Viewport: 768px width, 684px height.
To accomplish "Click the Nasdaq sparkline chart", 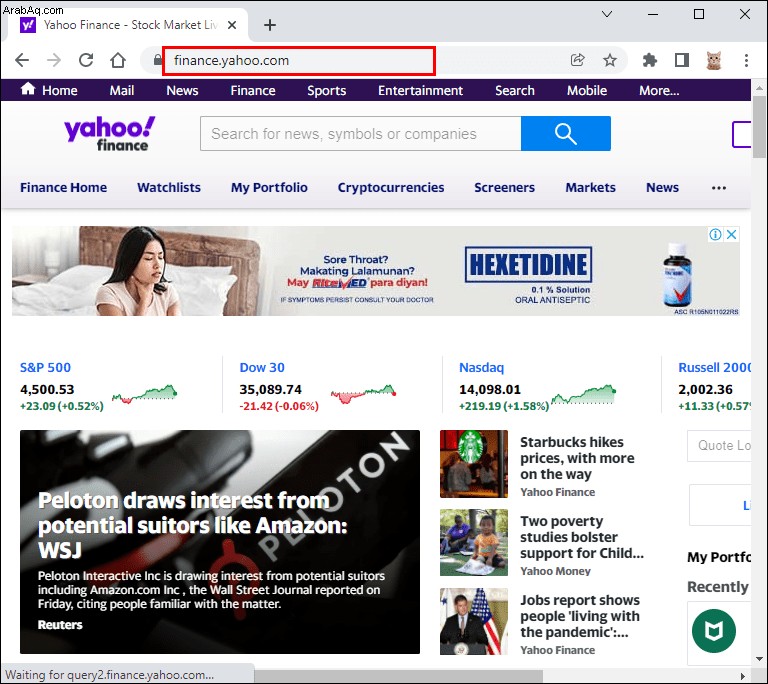I will pyautogui.click(x=583, y=394).
